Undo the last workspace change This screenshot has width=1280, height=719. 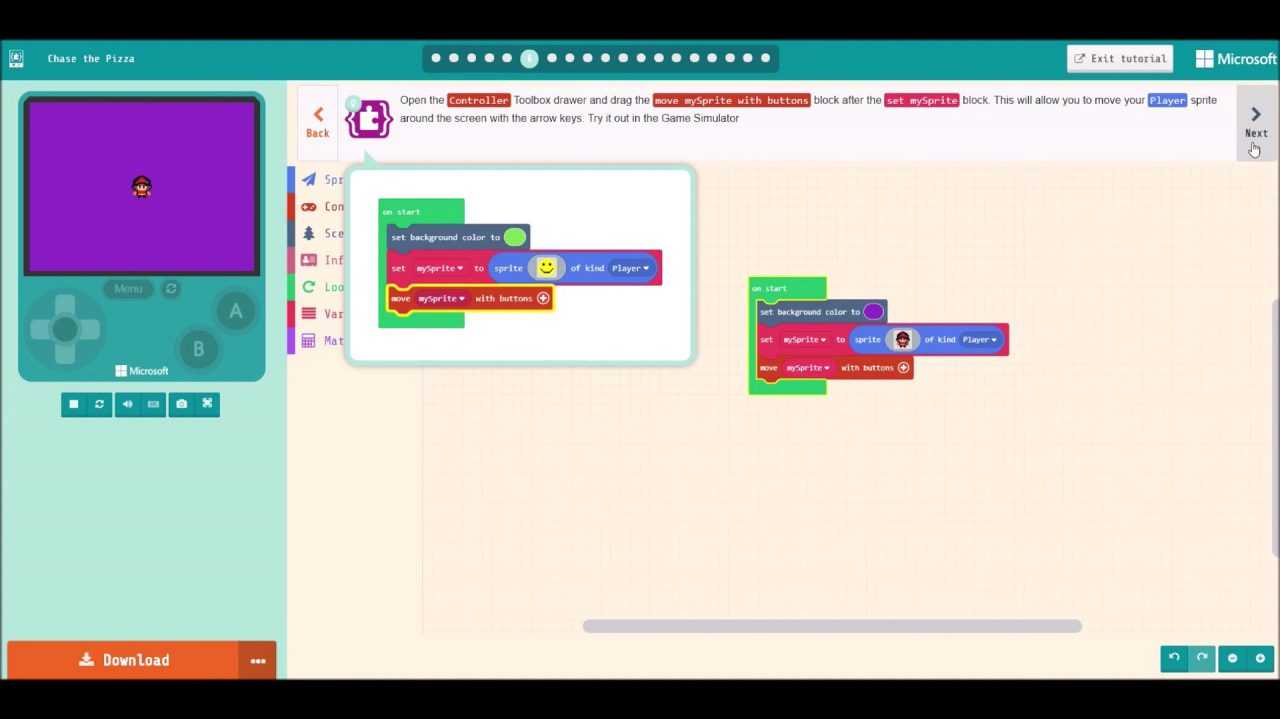[x=1174, y=657]
